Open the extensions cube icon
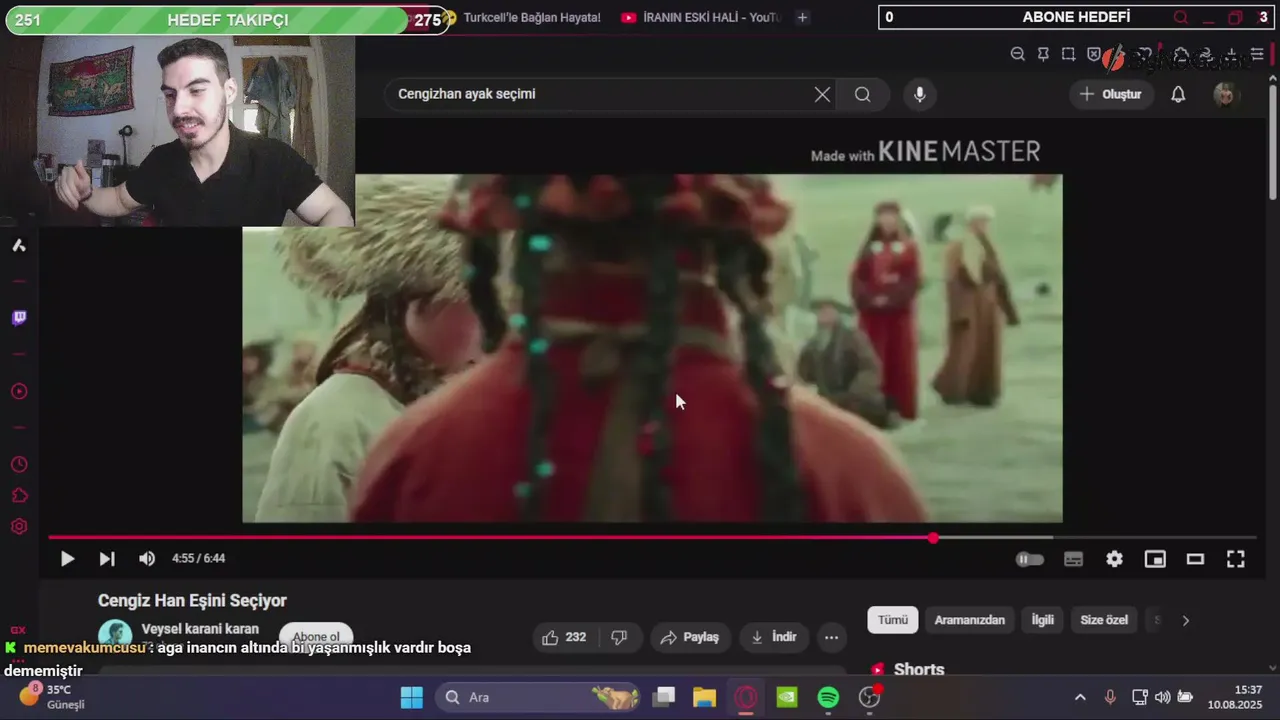The image size is (1280, 720). pyautogui.click(x=19, y=496)
